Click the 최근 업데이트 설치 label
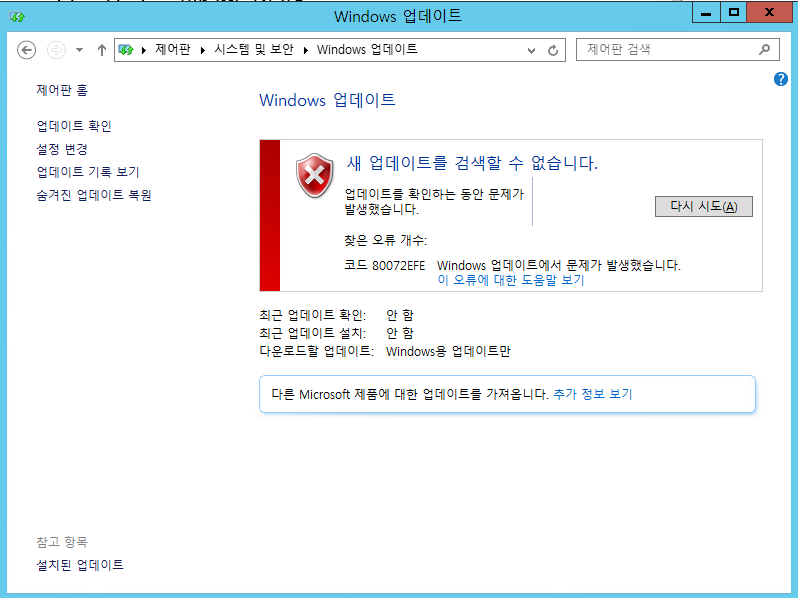Screen dimensions: 798x598 point(312,333)
